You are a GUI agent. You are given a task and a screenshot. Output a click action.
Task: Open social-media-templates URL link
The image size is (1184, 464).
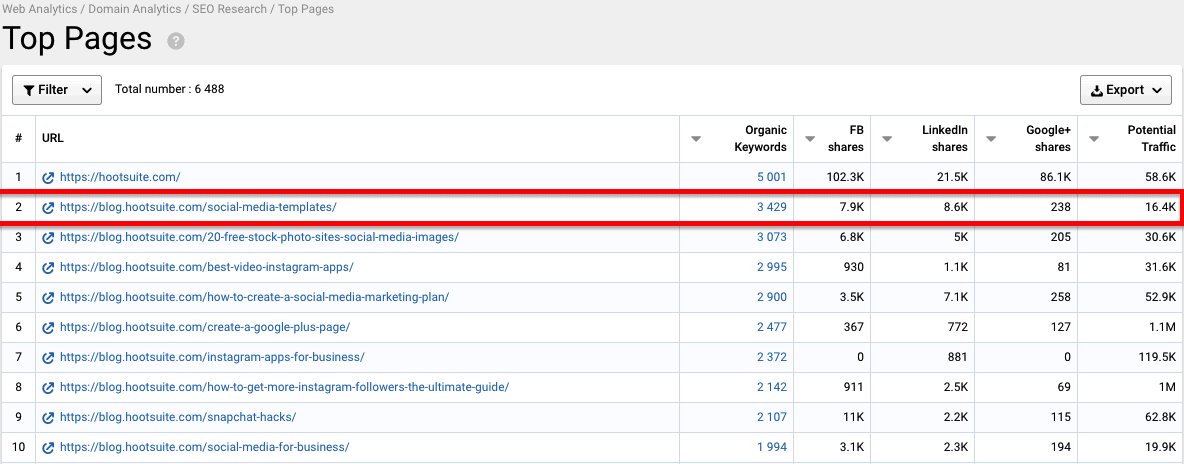[198, 207]
